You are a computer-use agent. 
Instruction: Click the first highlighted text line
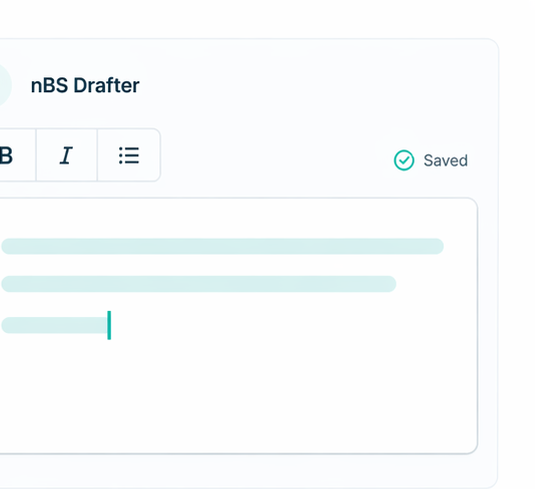tap(222, 246)
